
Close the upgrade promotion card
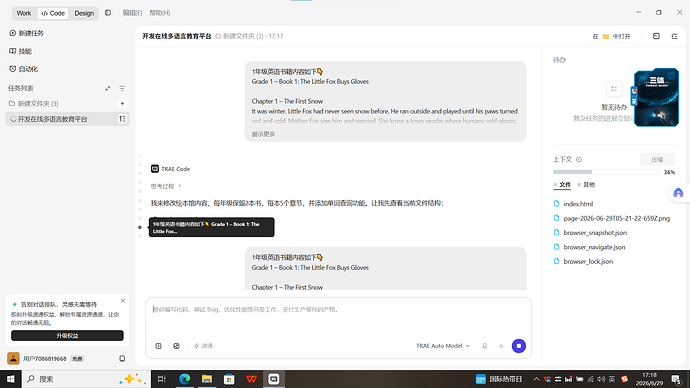point(123,301)
